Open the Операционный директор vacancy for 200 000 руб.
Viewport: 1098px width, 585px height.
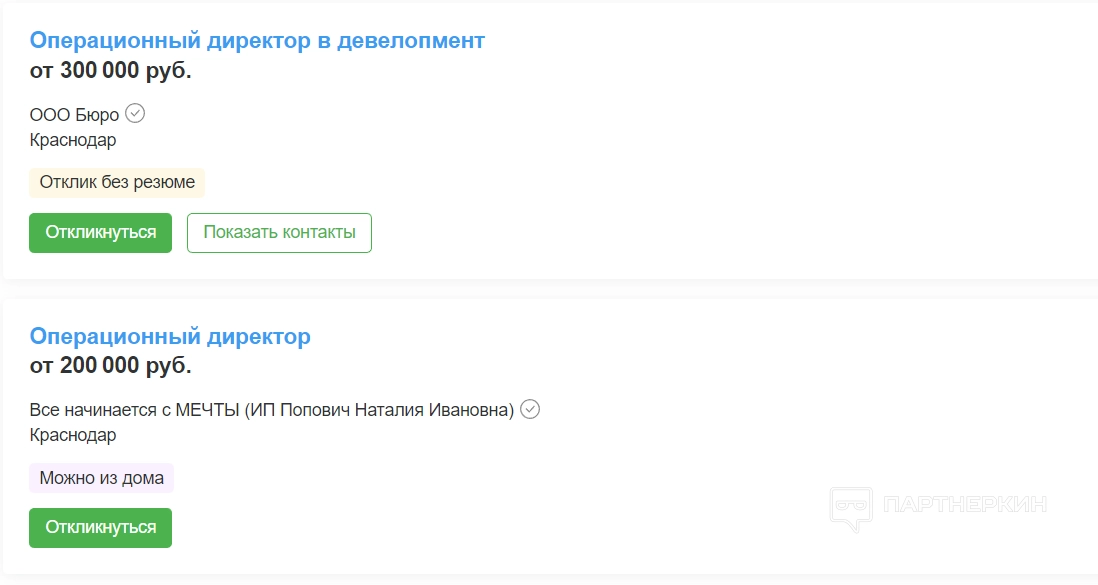coord(170,336)
